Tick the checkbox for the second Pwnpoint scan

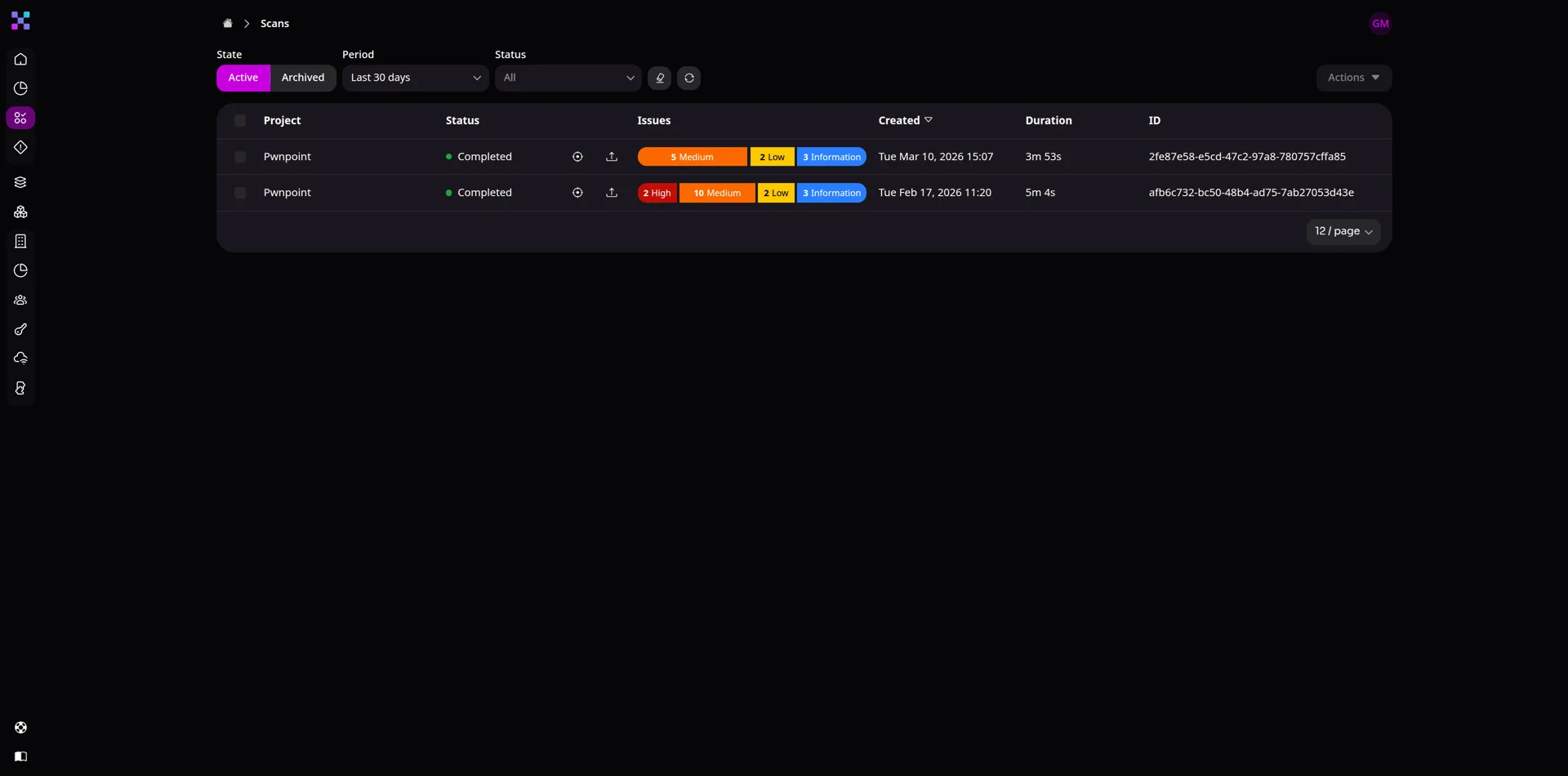tap(240, 192)
